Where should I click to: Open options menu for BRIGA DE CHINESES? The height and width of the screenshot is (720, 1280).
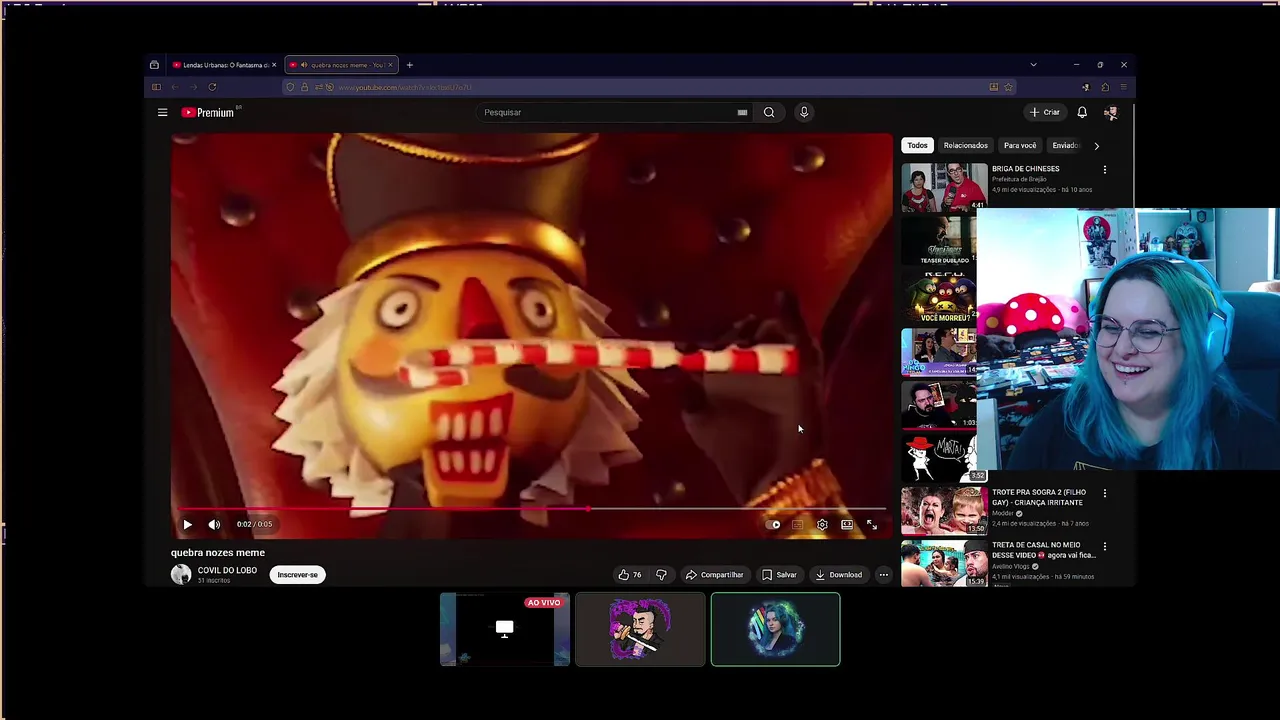[1105, 170]
